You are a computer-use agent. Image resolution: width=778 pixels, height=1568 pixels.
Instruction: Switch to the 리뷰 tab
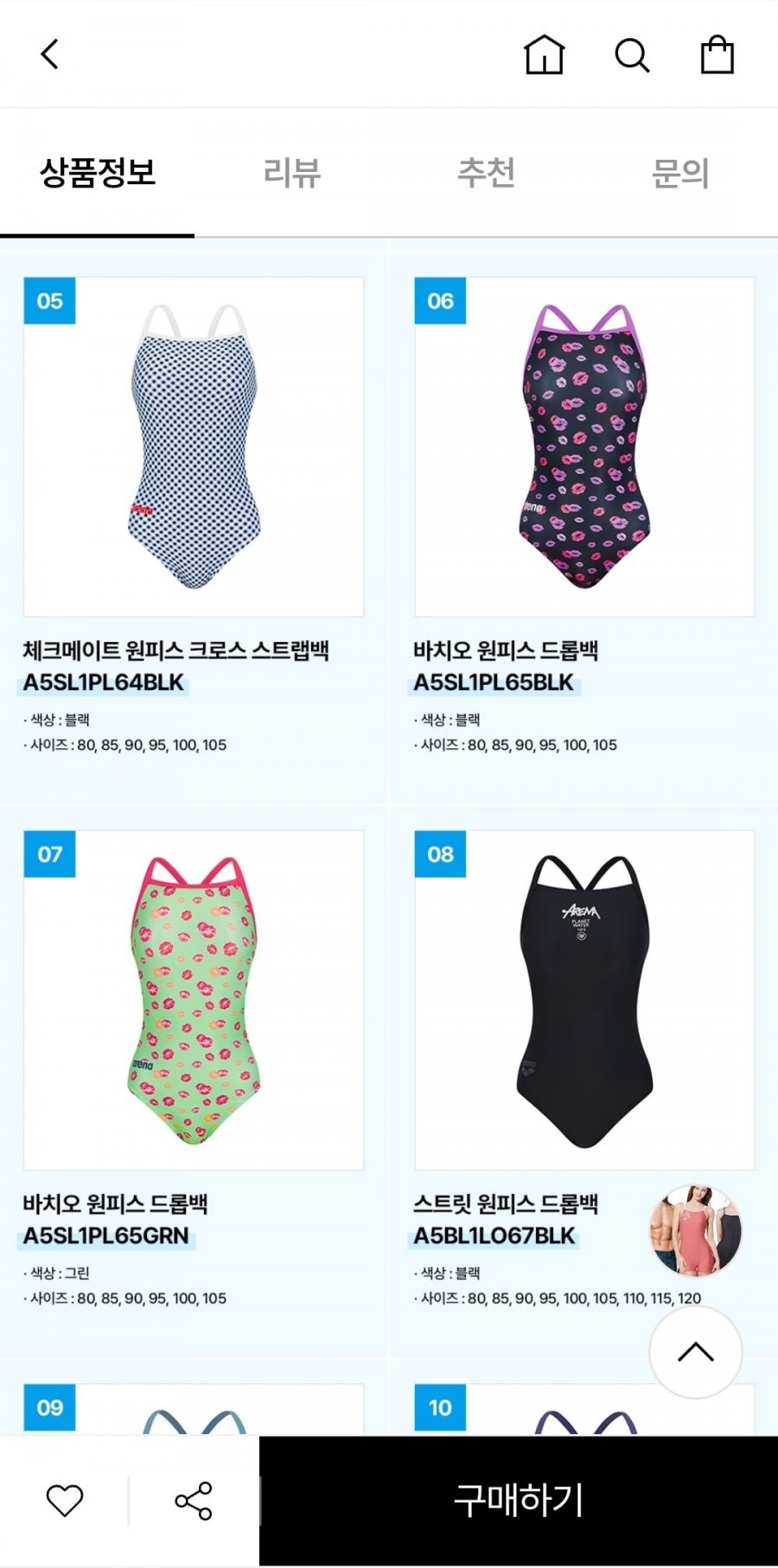[292, 173]
